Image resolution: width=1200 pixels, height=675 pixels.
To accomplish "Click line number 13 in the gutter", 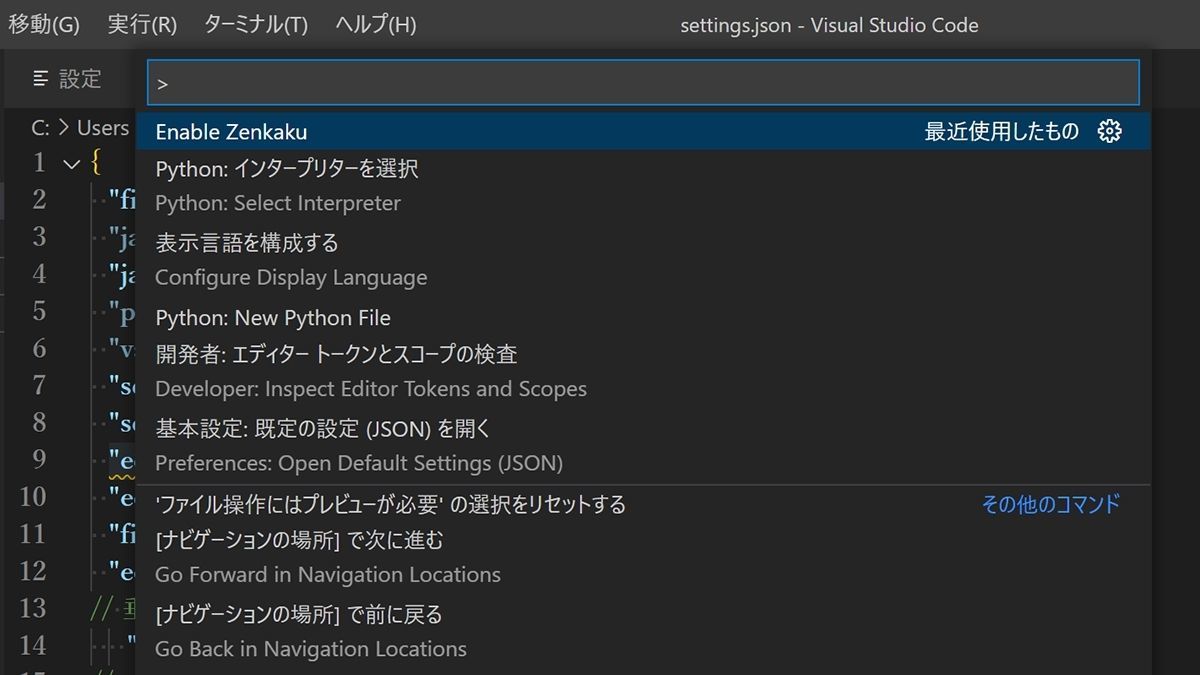I will 33,607.
